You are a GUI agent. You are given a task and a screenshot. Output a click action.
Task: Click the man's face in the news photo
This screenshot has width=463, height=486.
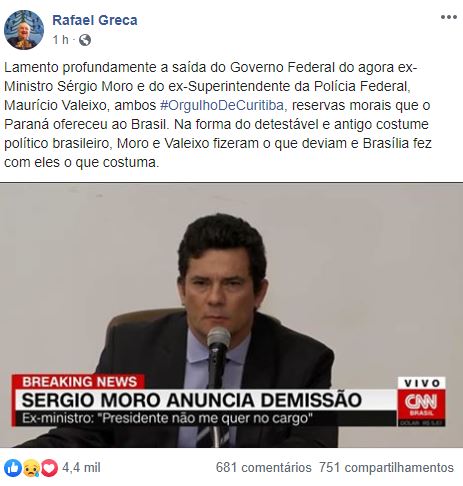pyautogui.click(x=220, y=288)
